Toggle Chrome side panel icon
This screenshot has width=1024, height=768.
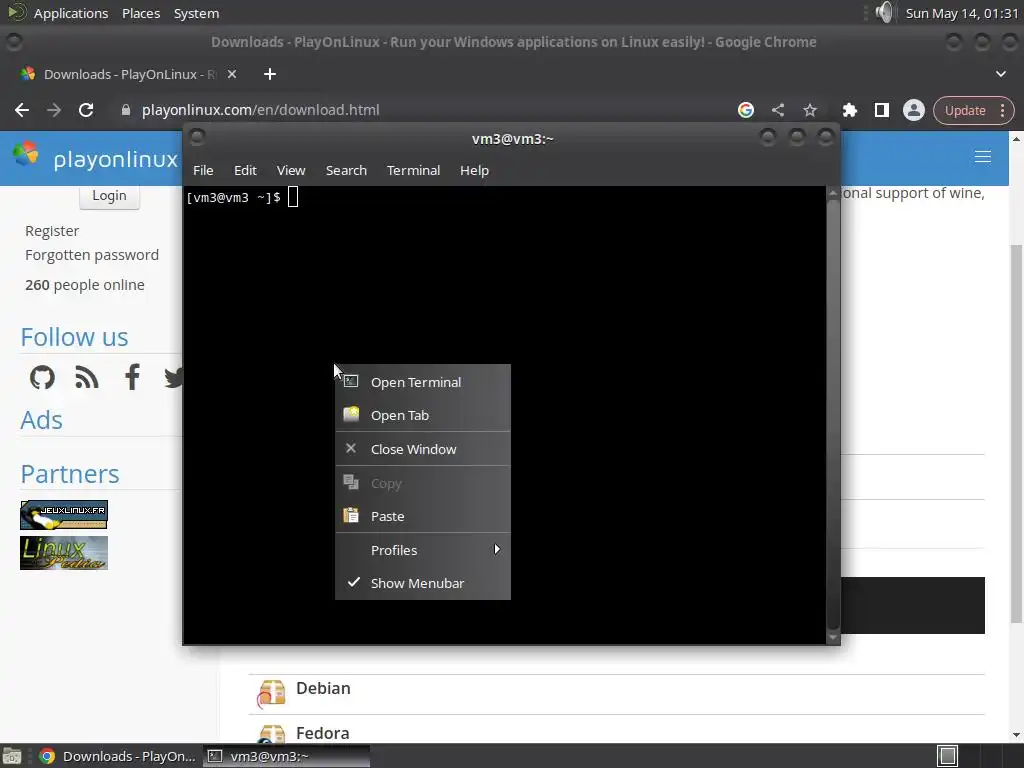coord(882,110)
